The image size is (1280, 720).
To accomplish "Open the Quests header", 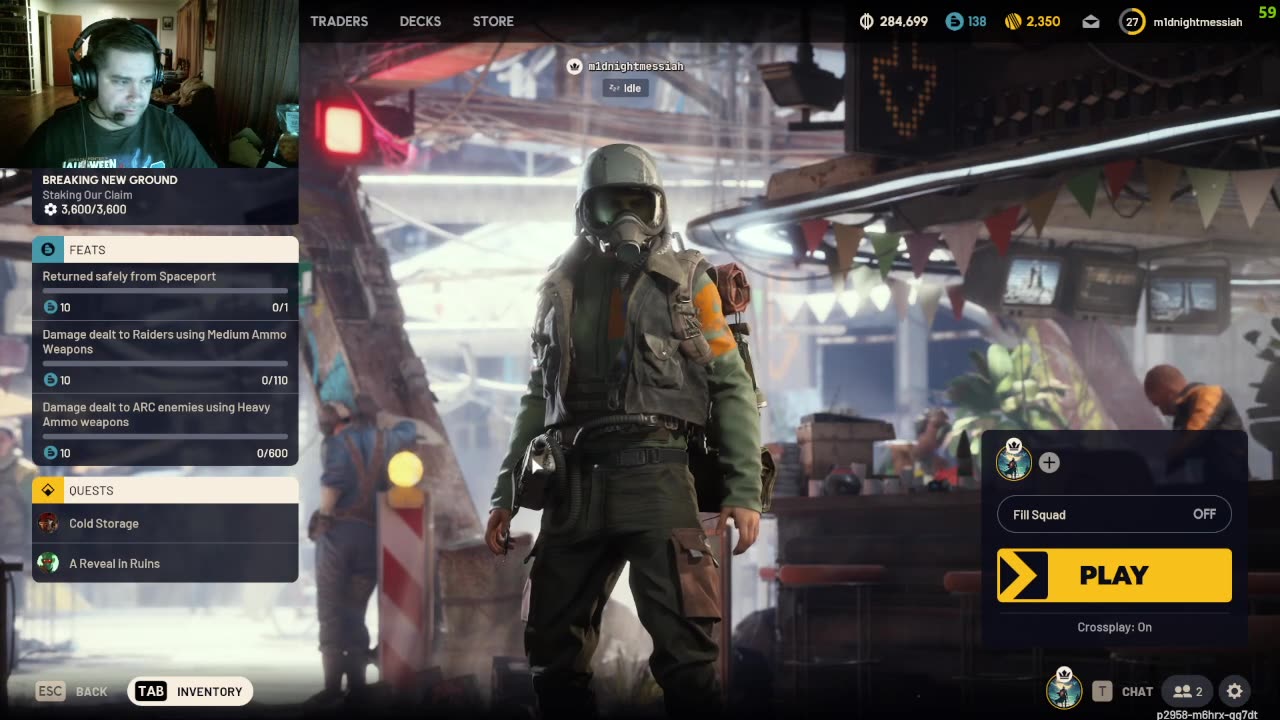I will pos(165,490).
